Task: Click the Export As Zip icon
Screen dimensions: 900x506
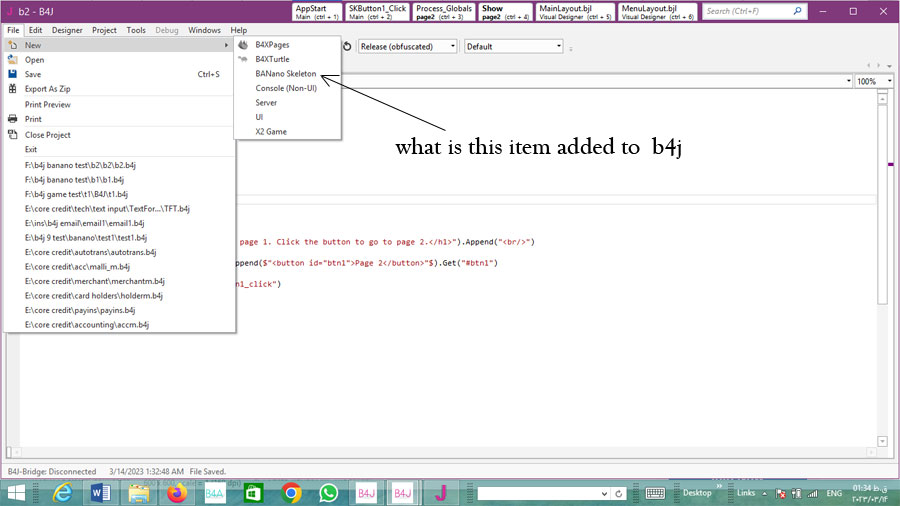Action: pyautogui.click(x=13, y=88)
